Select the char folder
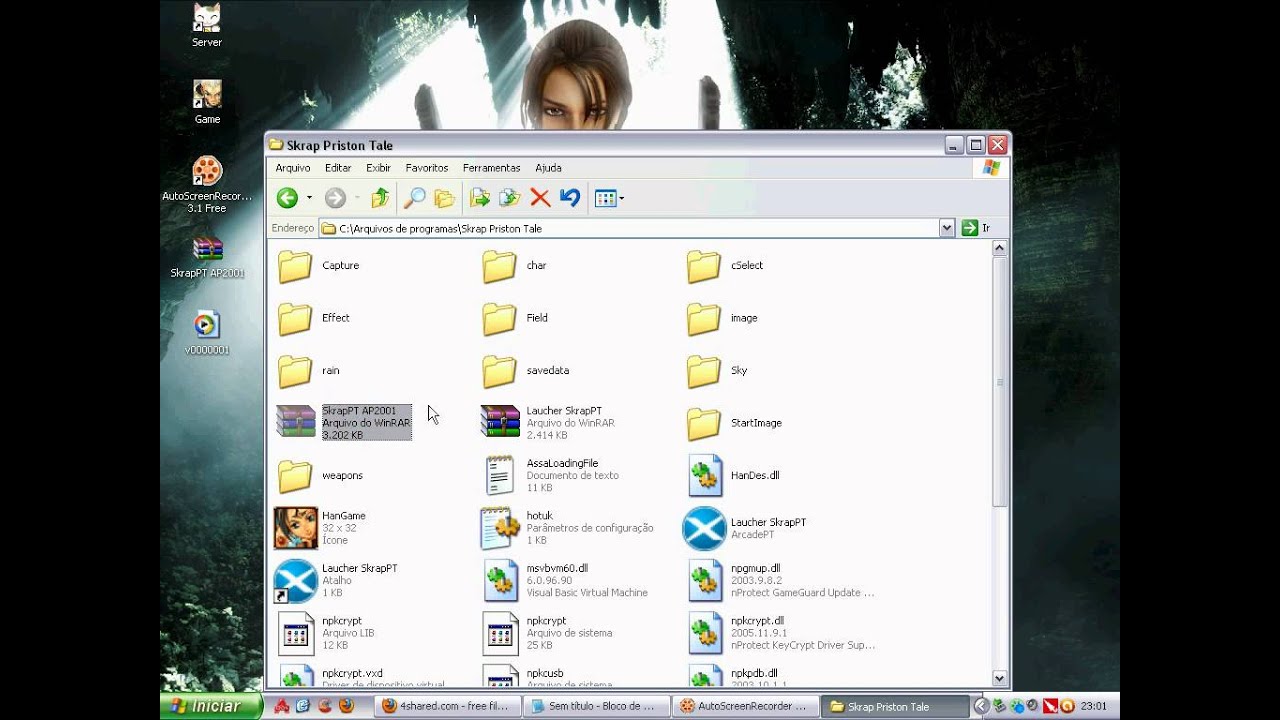The width and height of the screenshot is (1280, 720). pos(514,266)
